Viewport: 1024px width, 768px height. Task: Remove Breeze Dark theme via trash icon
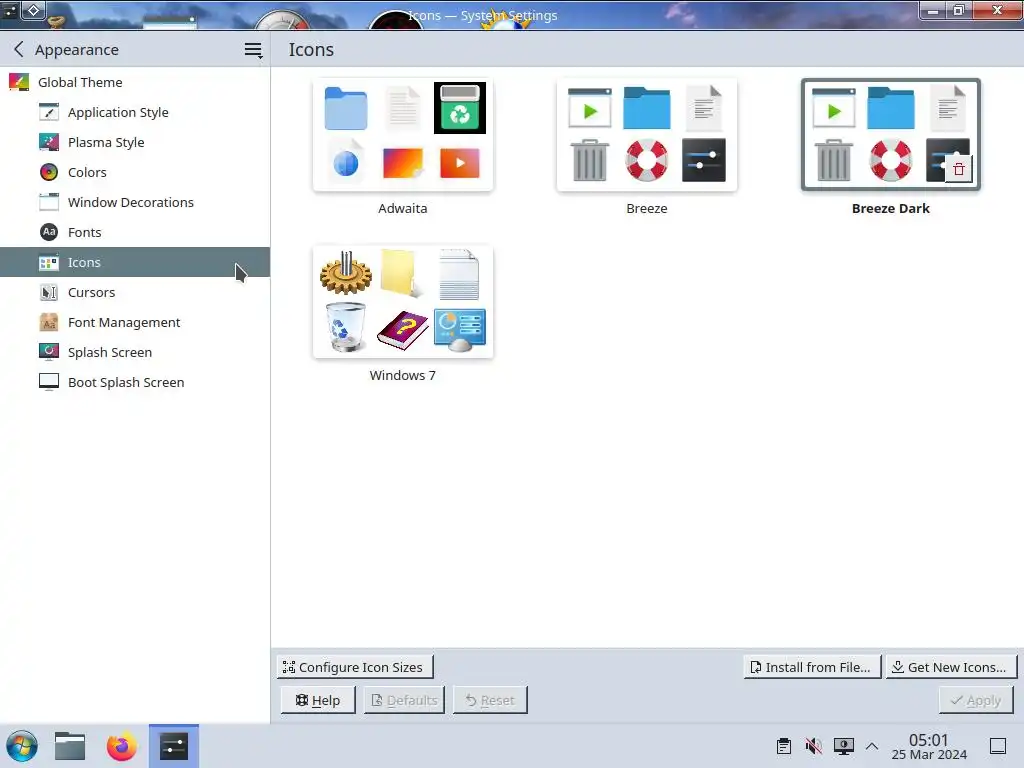point(959,170)
